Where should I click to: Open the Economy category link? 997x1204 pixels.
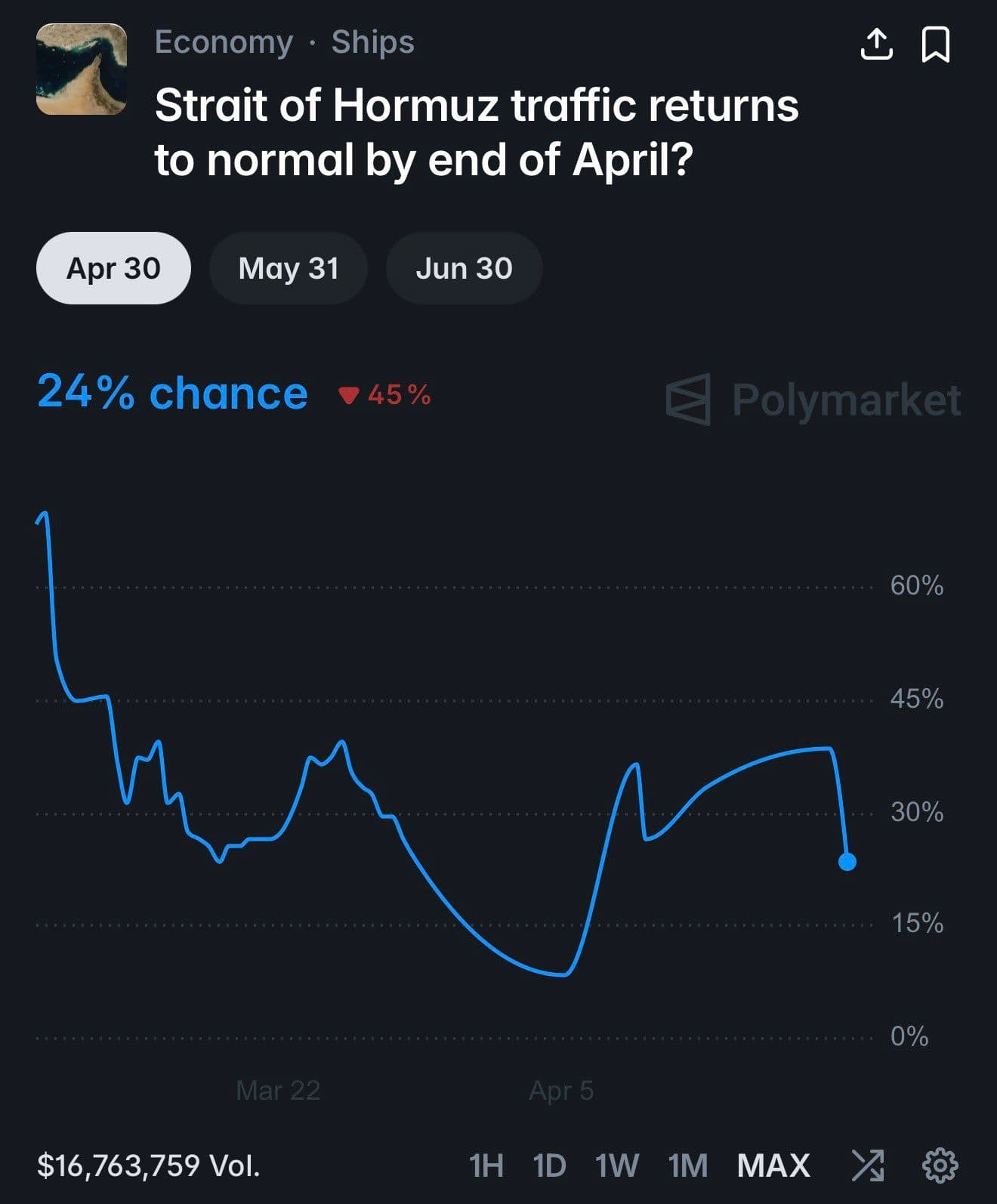click(223, 42)
